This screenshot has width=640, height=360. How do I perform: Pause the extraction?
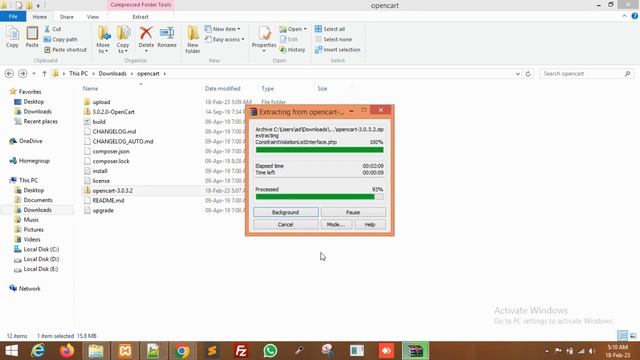[x=353, y=212]
